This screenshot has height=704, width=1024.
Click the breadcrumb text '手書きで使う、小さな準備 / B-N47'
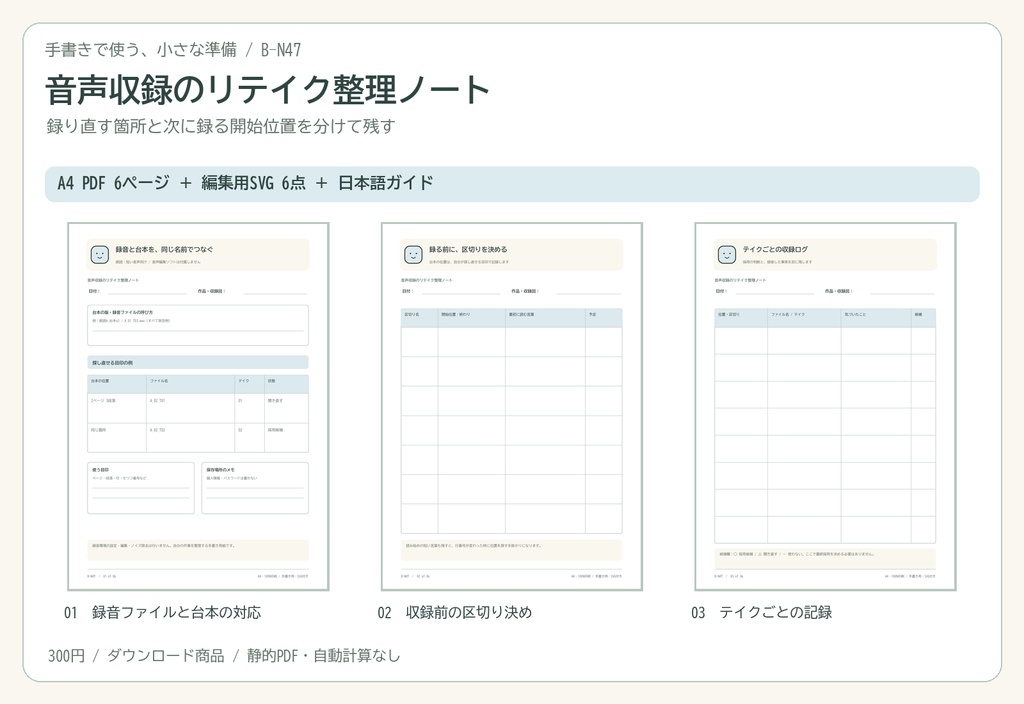pyautogui.click(x=173, y=50)
